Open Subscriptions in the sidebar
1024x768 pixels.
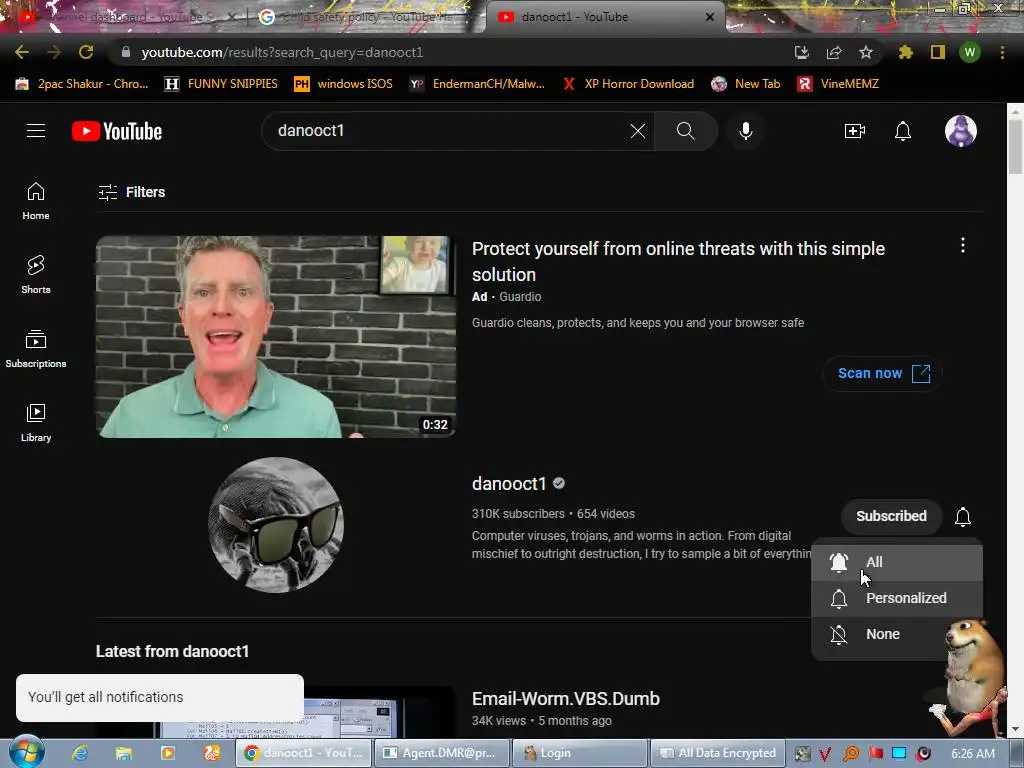coord(36,349)
